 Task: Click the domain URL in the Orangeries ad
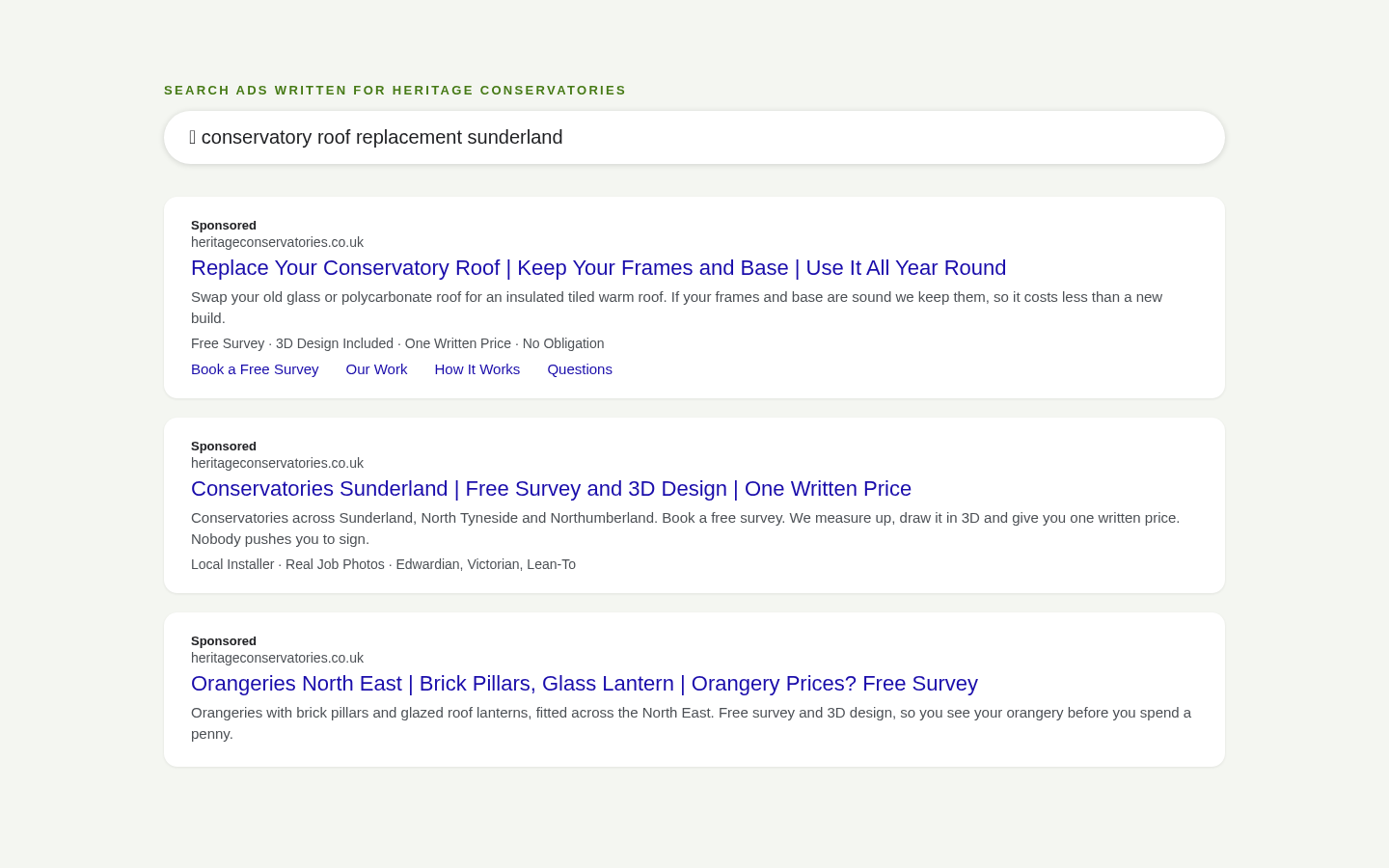pos(277,658)
